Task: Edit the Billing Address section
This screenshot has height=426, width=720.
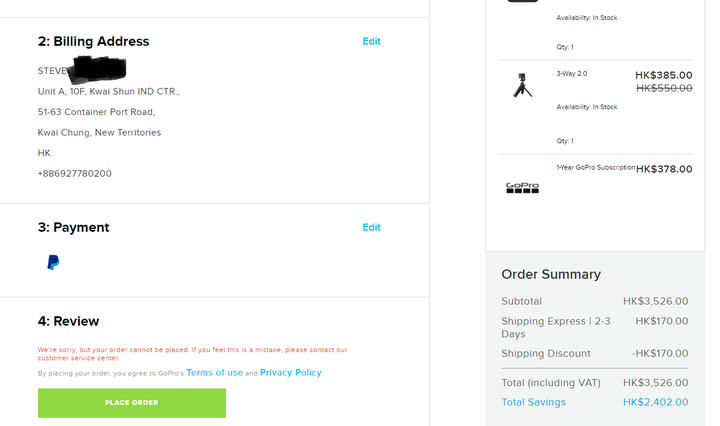Action: pos(371,41)
